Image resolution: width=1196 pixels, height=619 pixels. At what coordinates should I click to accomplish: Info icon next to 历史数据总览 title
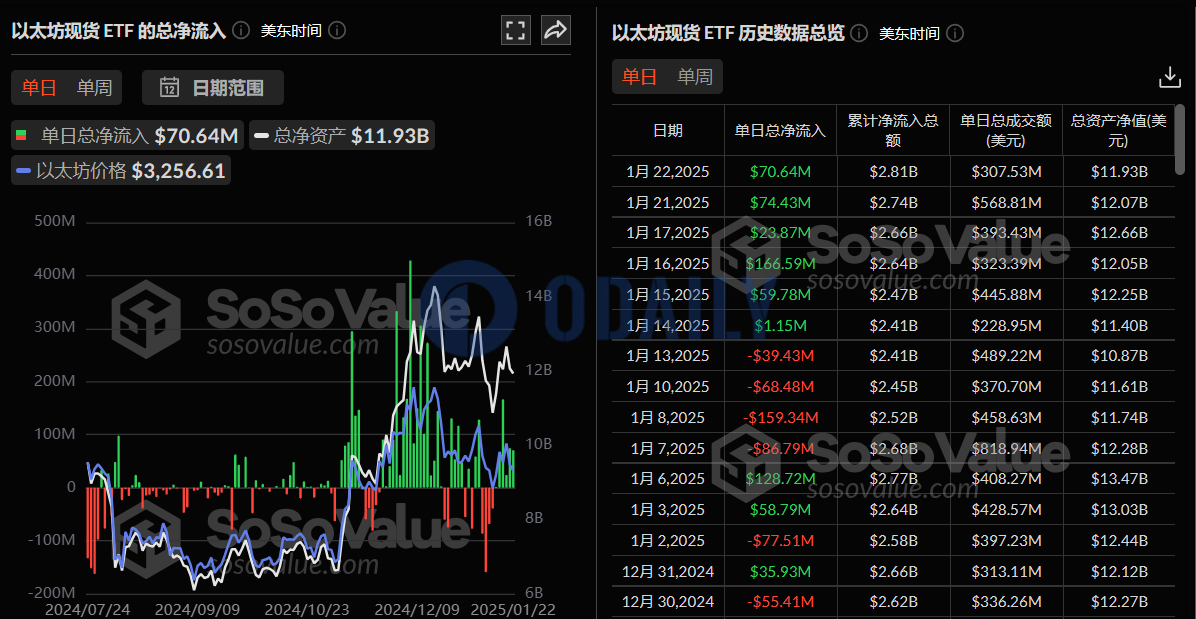coord(859,33)
